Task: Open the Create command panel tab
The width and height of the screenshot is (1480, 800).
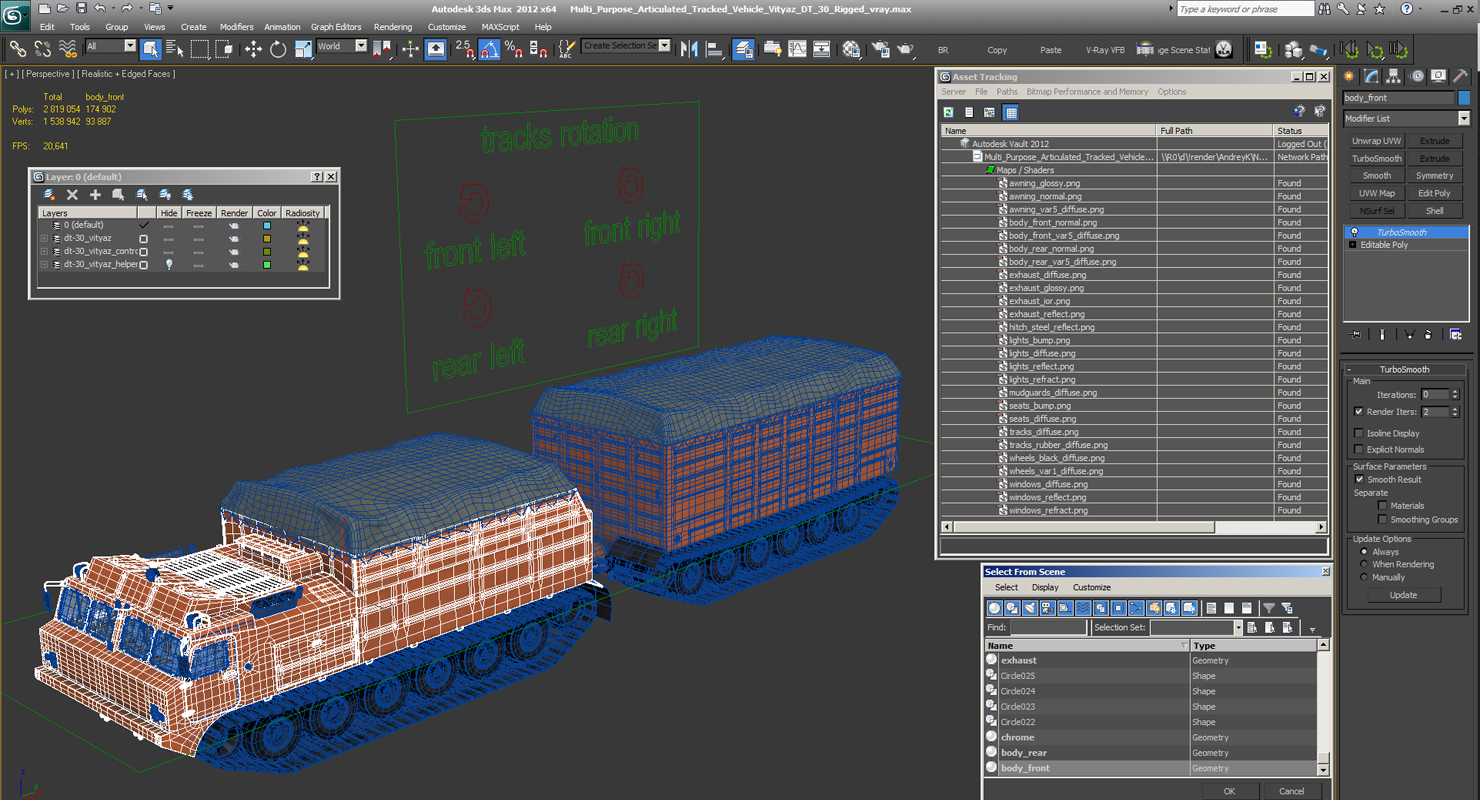Action: pyautogui.click(x=1349, y=76)
